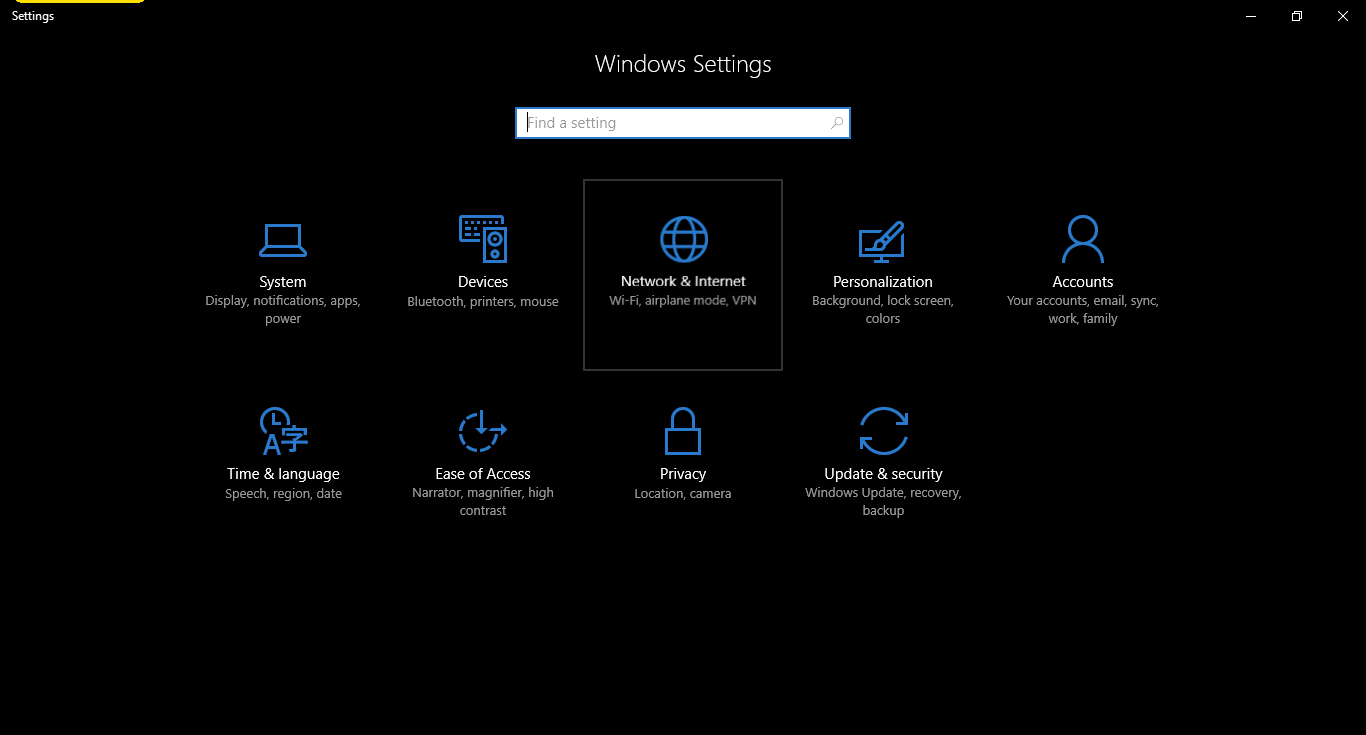This screenshot has height=735, width=1366.
Task: Close the Settings window
Action: pos(1343,16)
